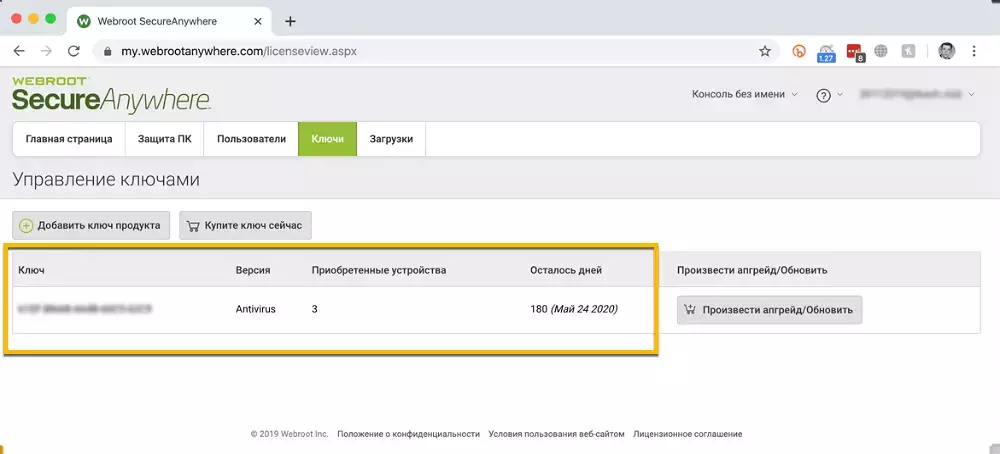Viewport: 1000px width, 454px height.
Task: Click the browser forward arrow
Action: click(x=46, y=51)
